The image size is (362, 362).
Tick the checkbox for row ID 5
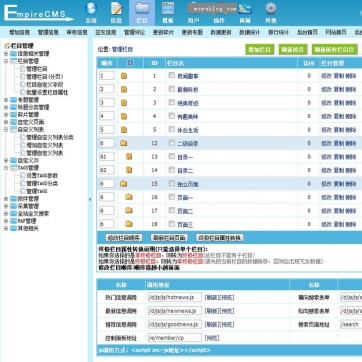coord(171,129)
